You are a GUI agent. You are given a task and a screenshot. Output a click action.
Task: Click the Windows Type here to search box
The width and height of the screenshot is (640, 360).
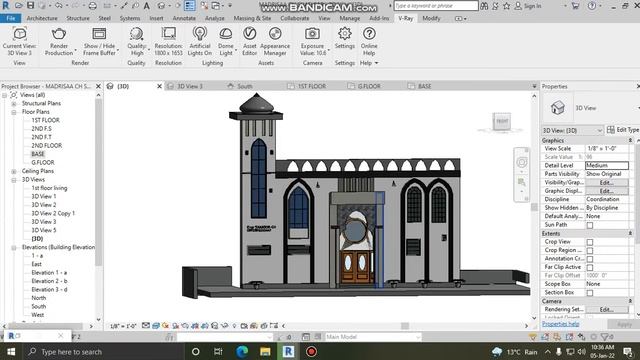tap(102, 351)
